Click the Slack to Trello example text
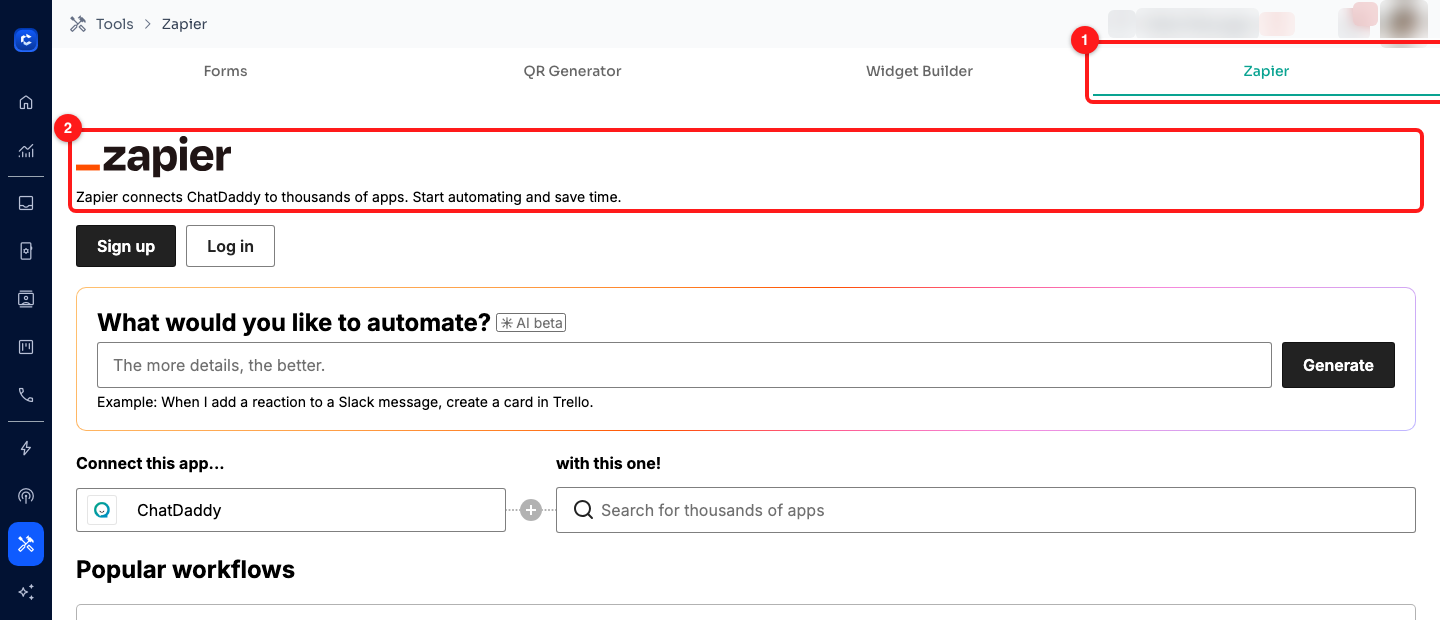1440x620 pixels. tap(345, 402)
